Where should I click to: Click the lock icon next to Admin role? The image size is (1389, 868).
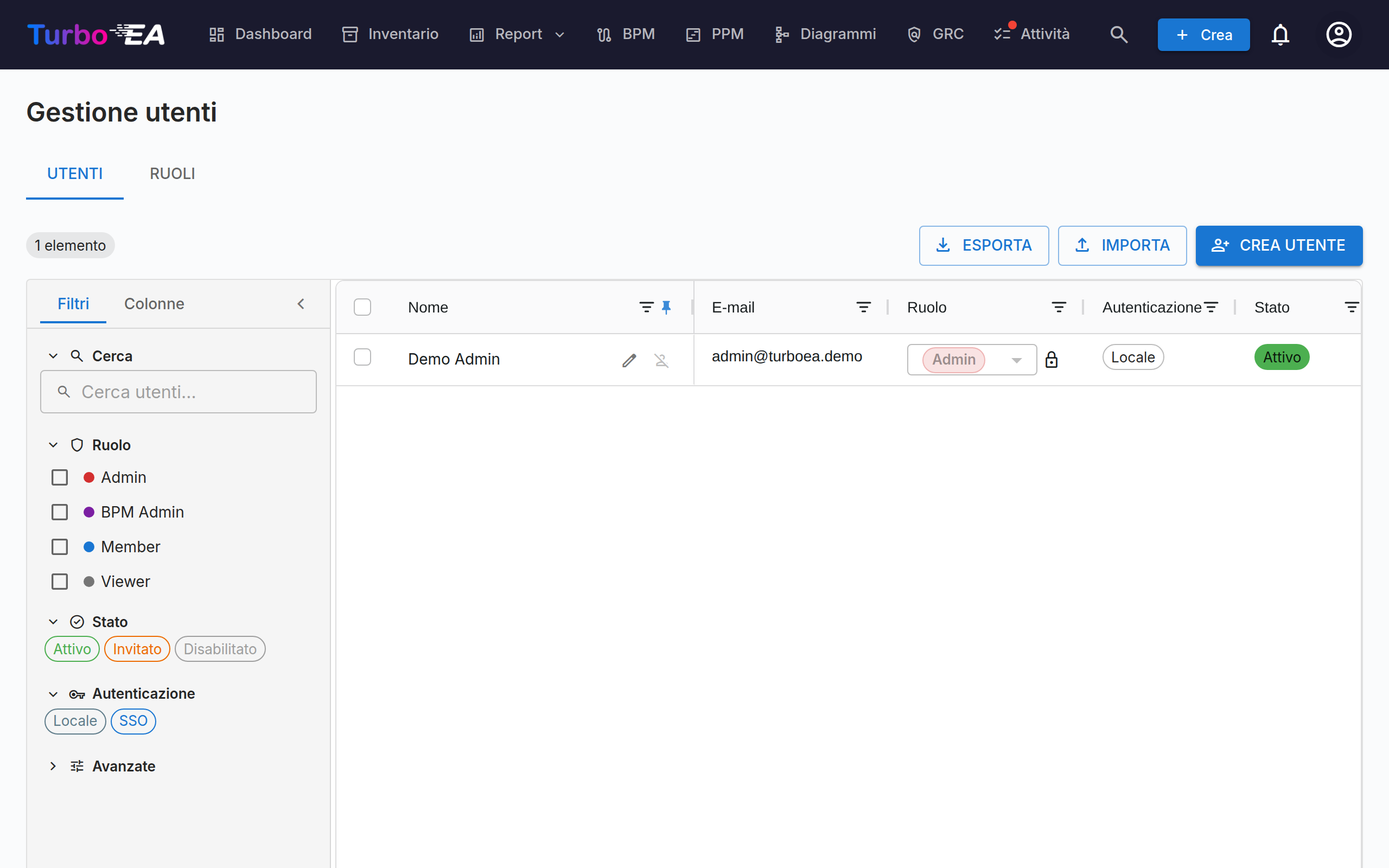coord(1052,359)
